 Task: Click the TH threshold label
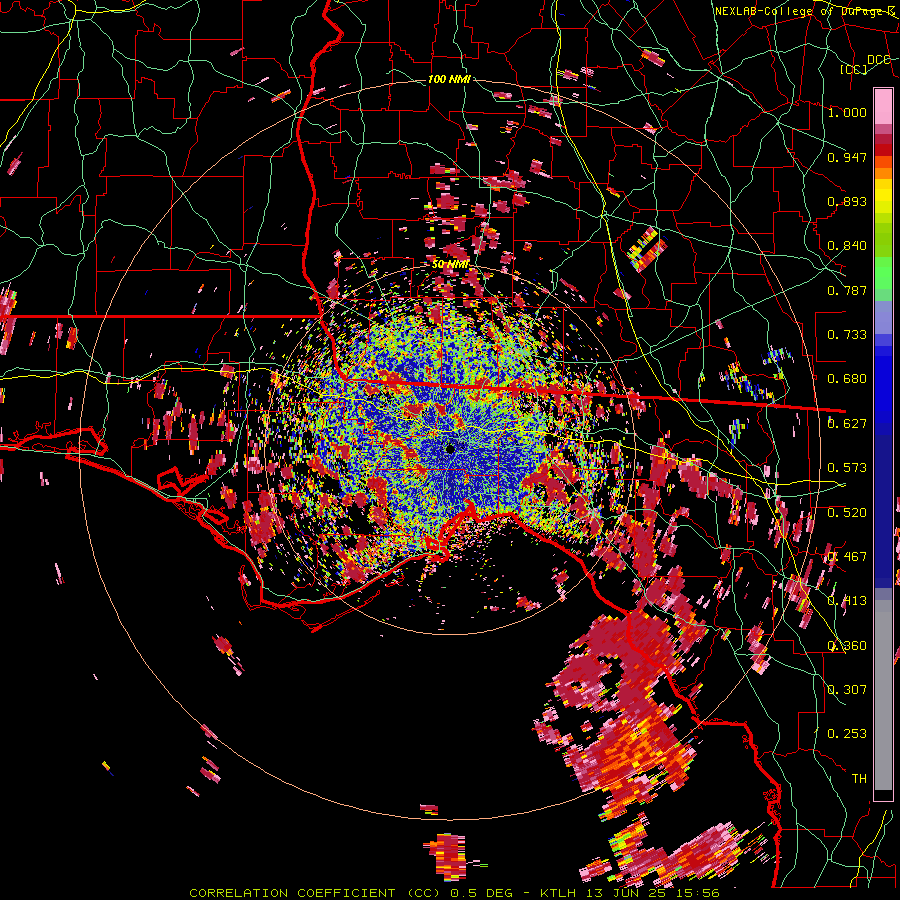pyautogui.click(x=859, y=779)
